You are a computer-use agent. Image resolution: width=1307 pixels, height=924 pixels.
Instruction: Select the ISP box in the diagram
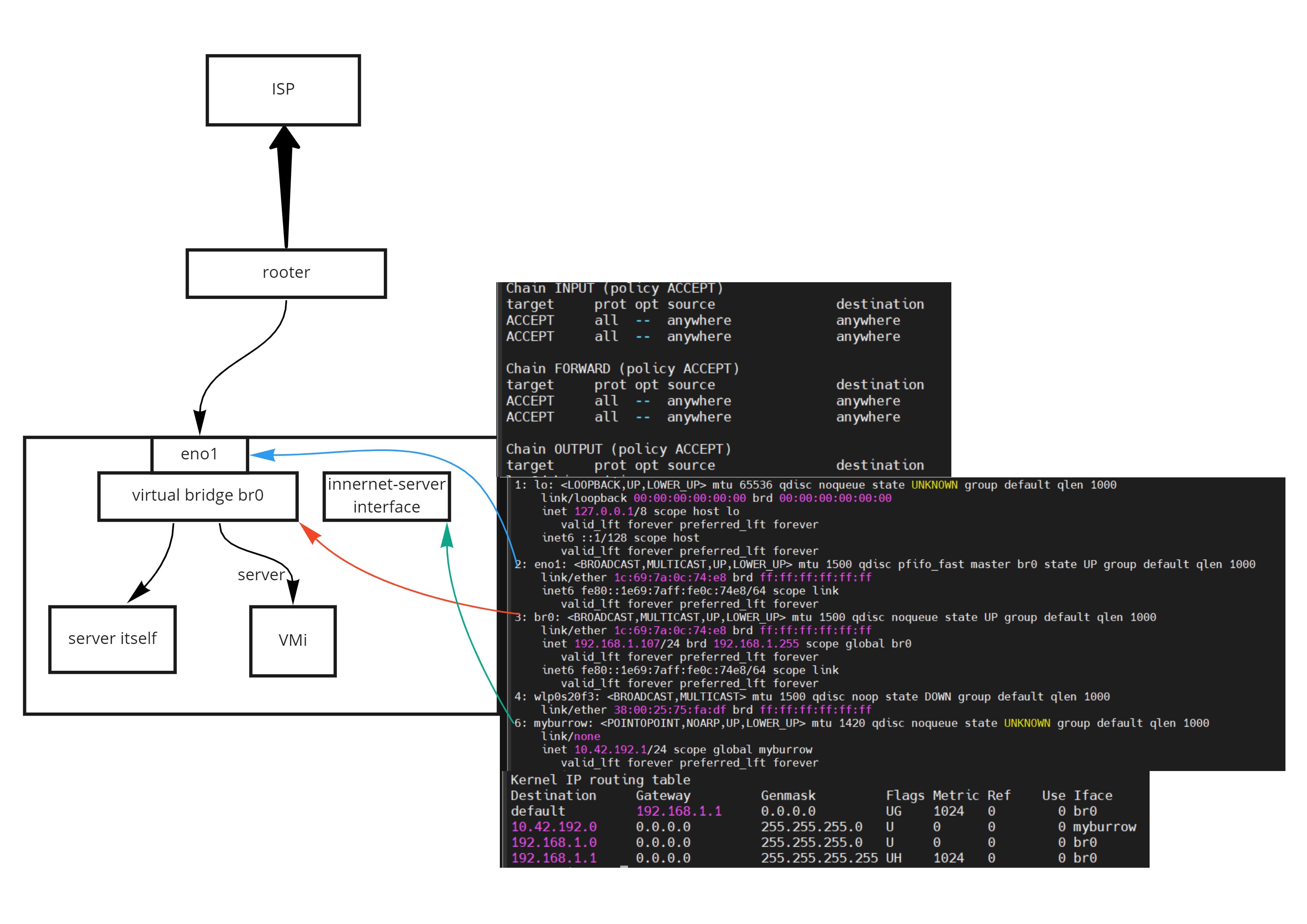tap(283, 89)
